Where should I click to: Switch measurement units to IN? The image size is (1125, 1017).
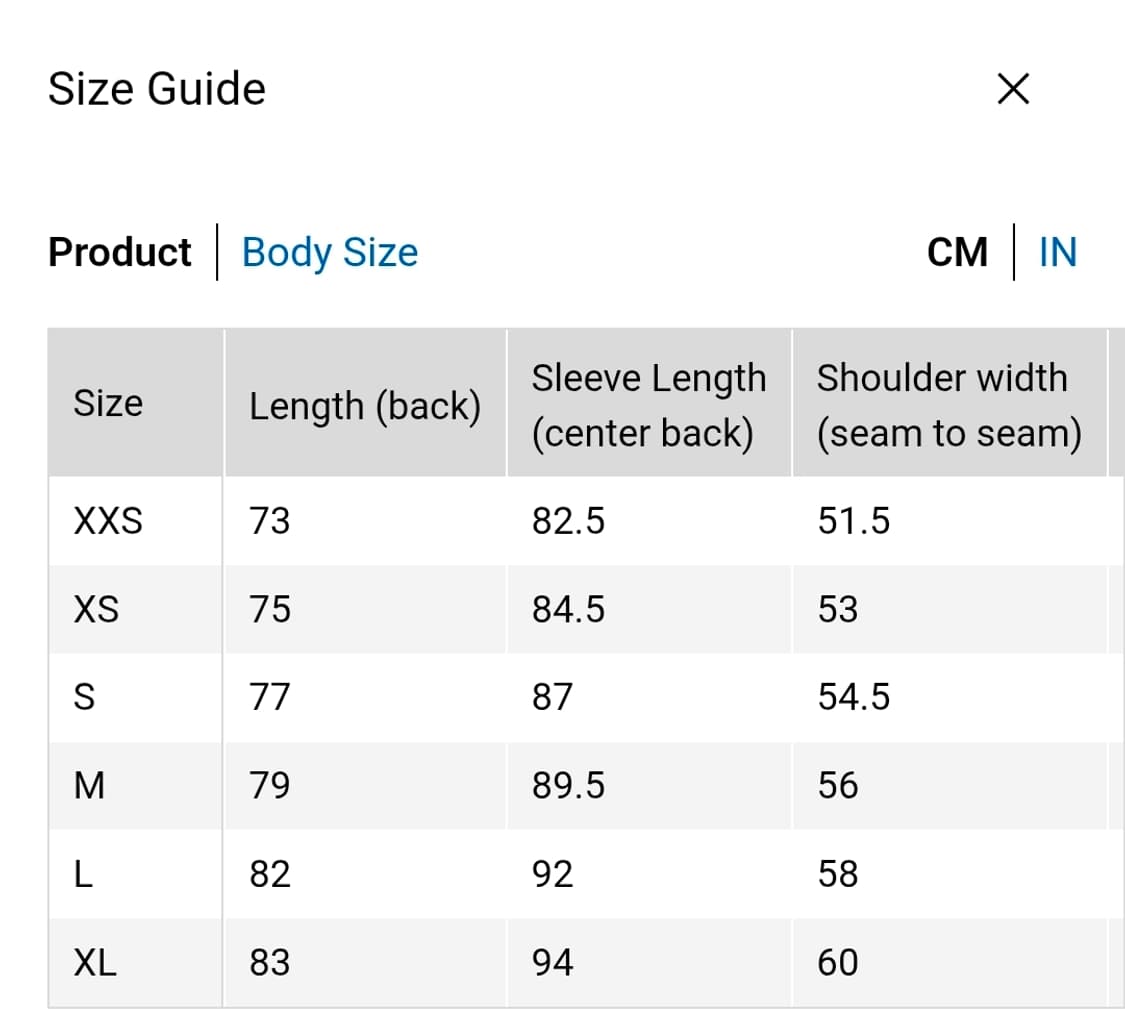1058,252
